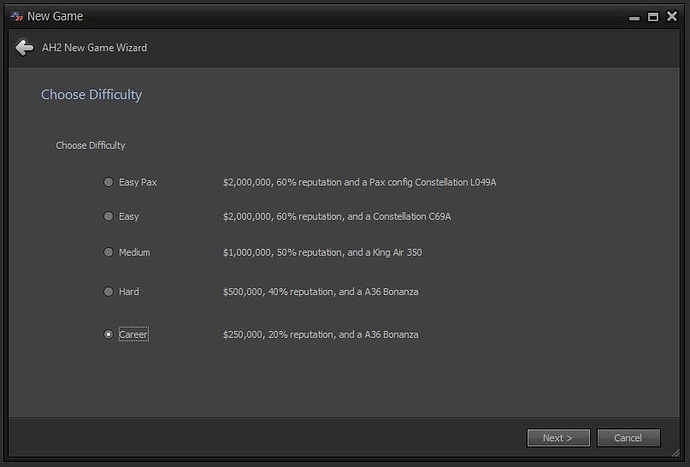The height and width of the screenshot is (467, 690).
Task: Click the large blue Choose Difficulty heading
Action: tap(91, 95)
